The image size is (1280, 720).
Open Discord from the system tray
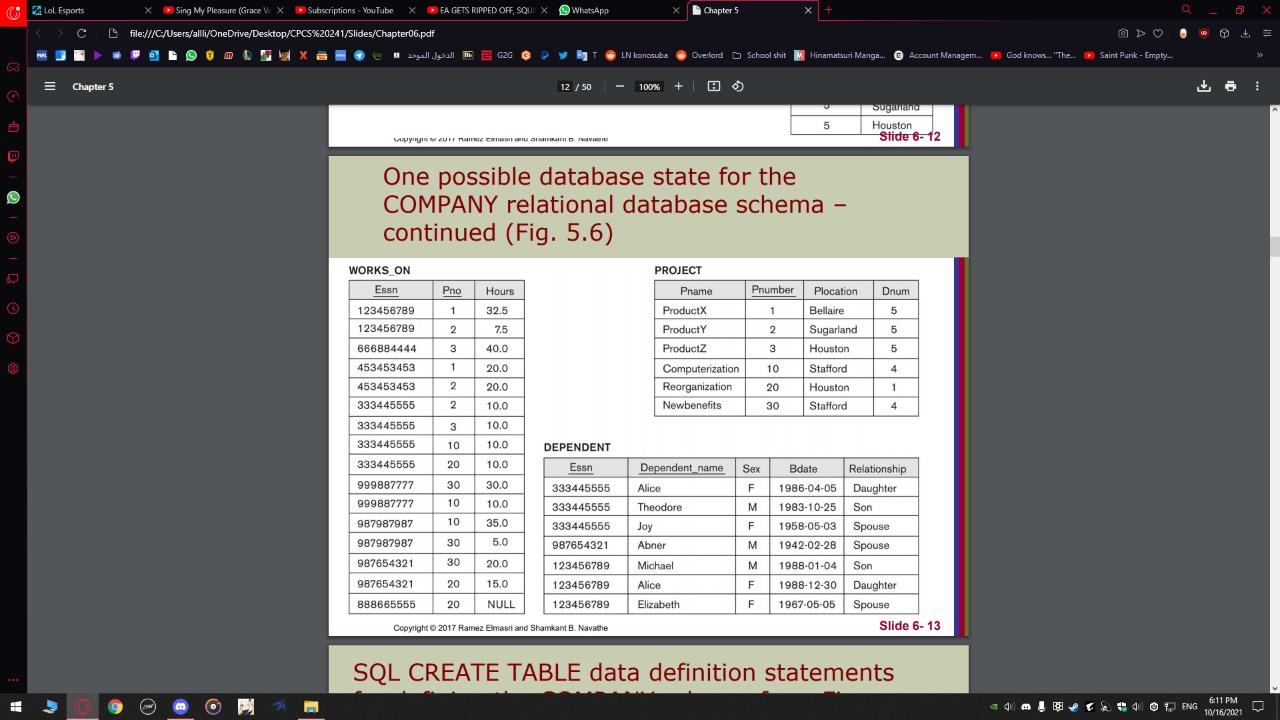pos(1026,707)
